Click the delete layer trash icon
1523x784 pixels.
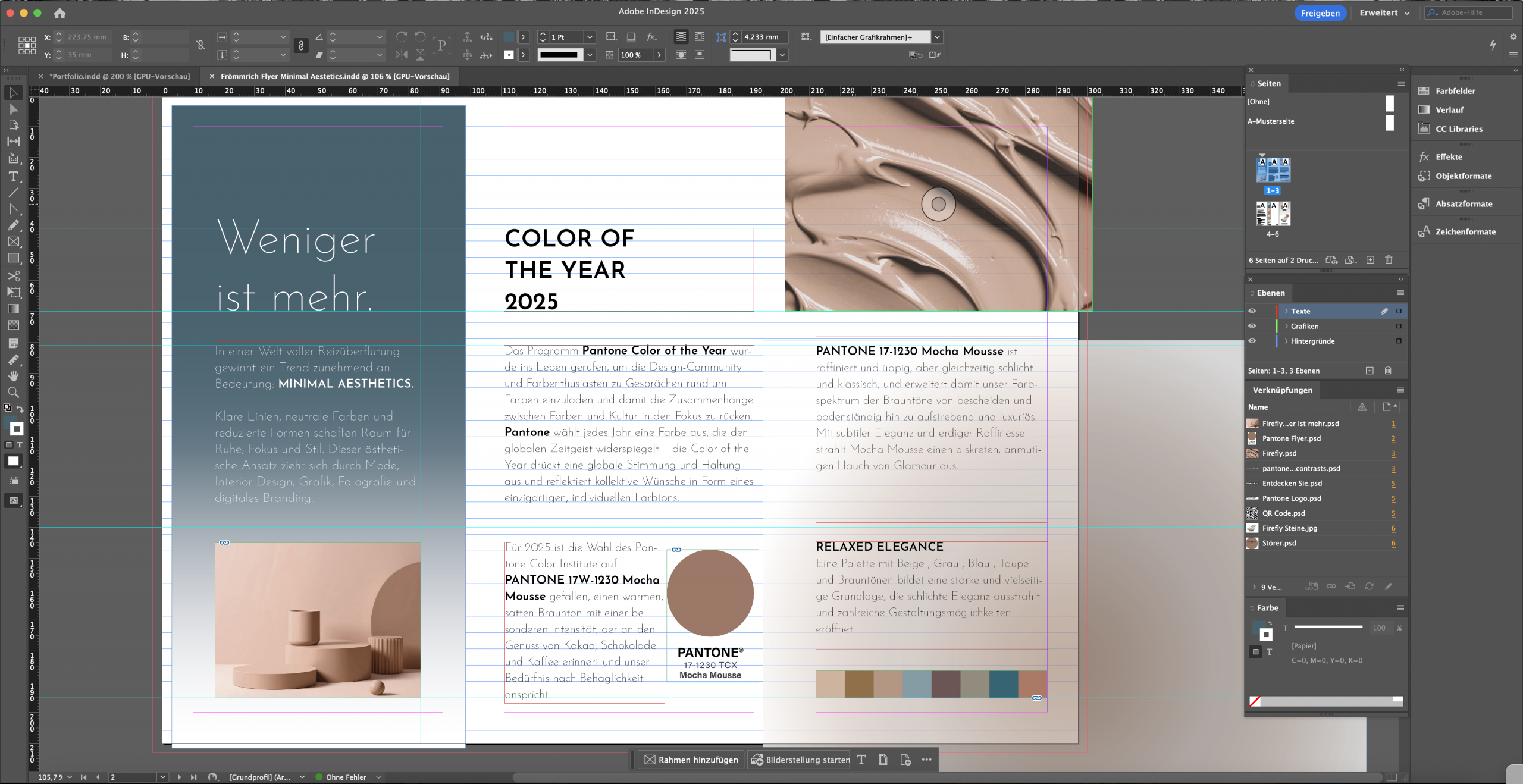[1388, 371]
